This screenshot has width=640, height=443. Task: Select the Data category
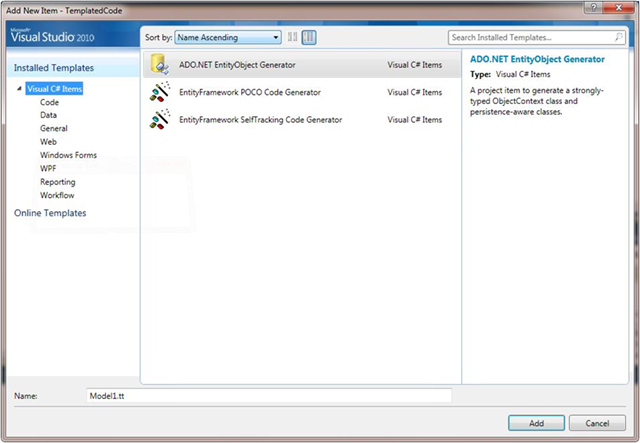[x=49, y=115]
